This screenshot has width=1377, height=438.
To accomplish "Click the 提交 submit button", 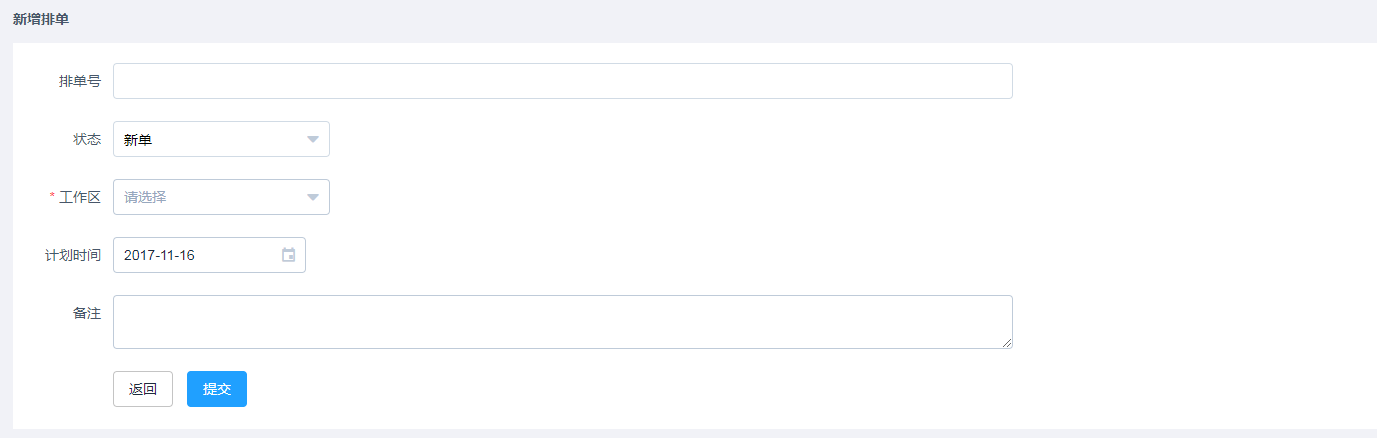I will click(217, 389).
